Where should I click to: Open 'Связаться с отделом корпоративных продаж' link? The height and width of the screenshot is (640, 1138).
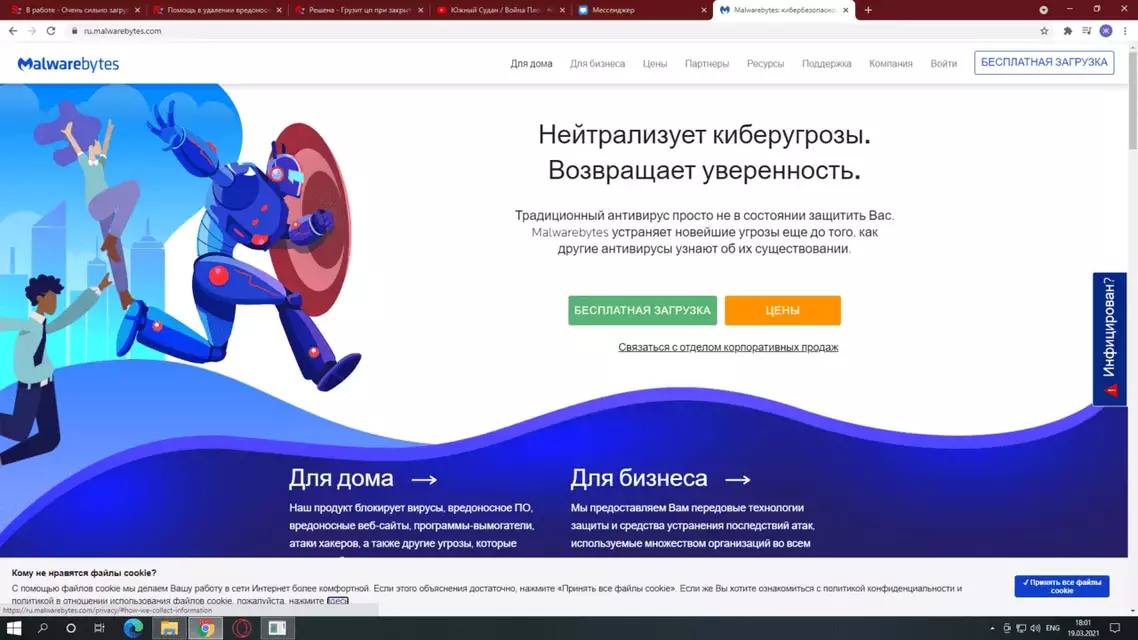[728, 348]
